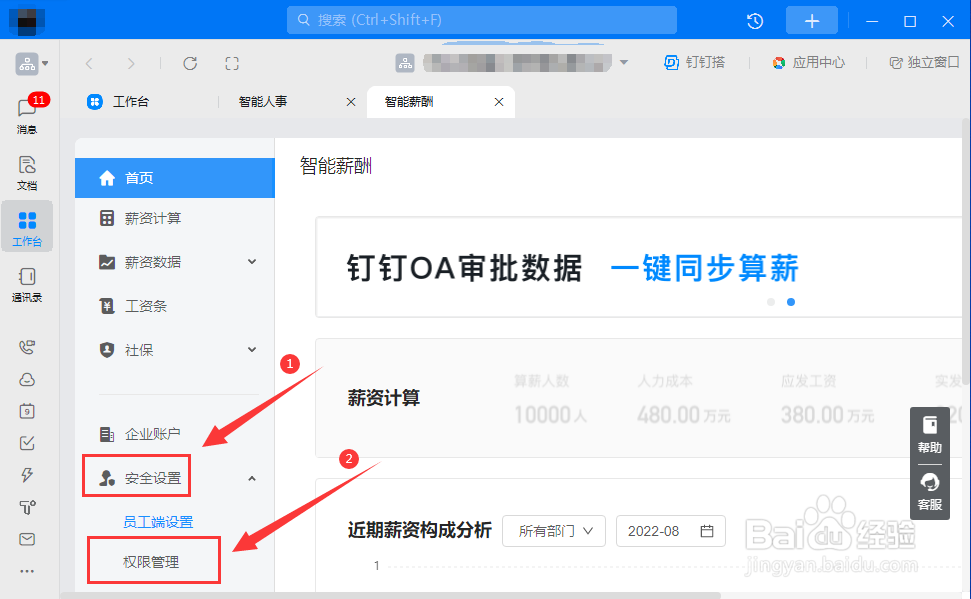The width and height of the screenshot is (971, 599).
Task: Open the mail envelope icon in sidebar
Action: tap(27, 539)
